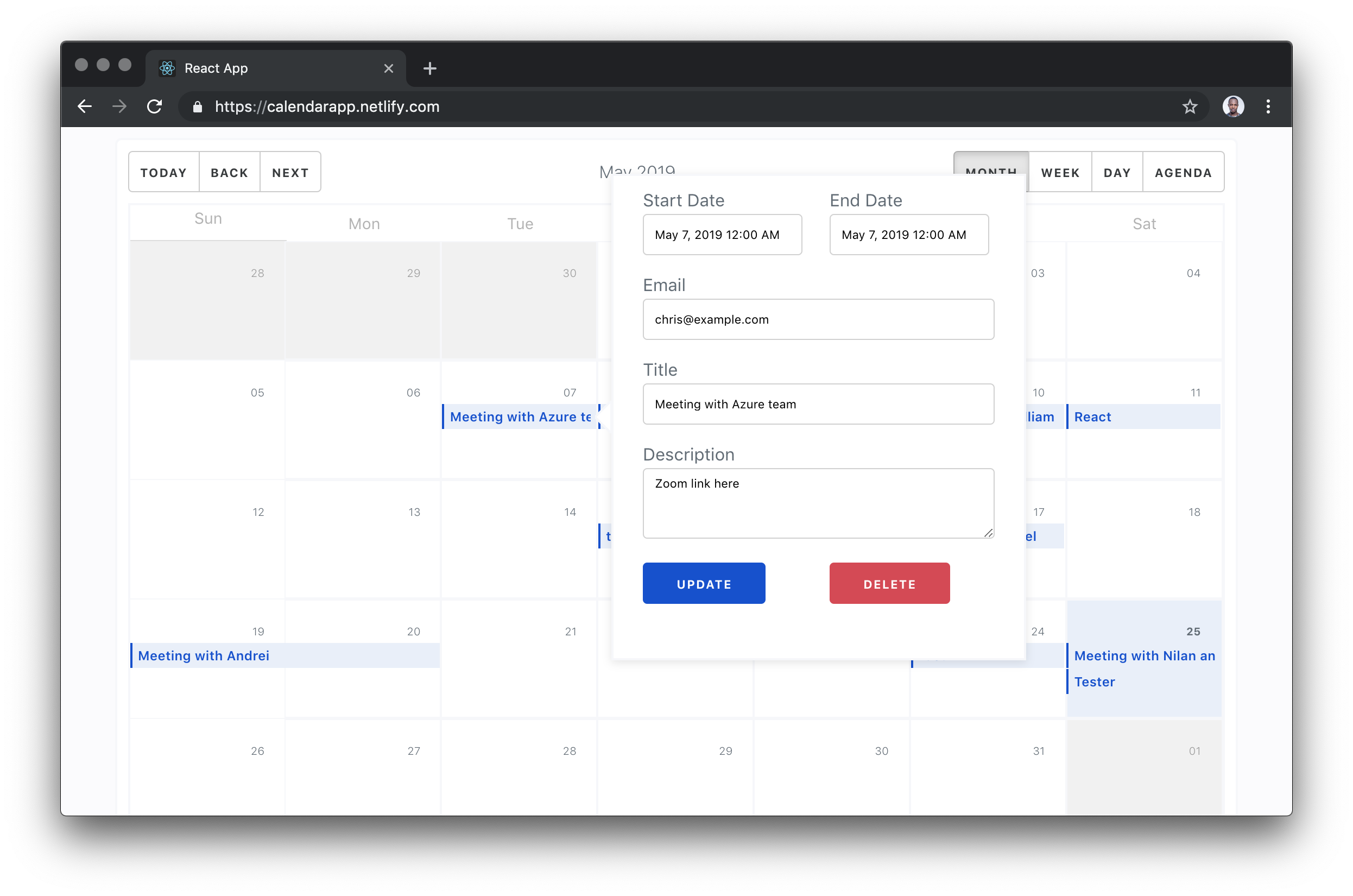This screenshot has width=1353, height=896.
Task: Toggle the browser favorites star icon
Action: (1192, 107)
